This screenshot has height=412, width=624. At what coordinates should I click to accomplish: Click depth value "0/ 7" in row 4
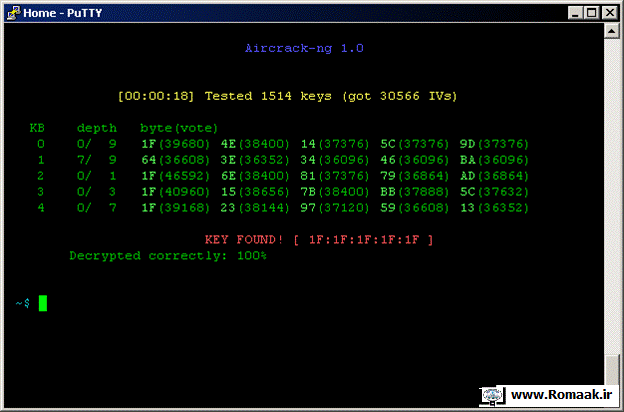tap(97, 208)
